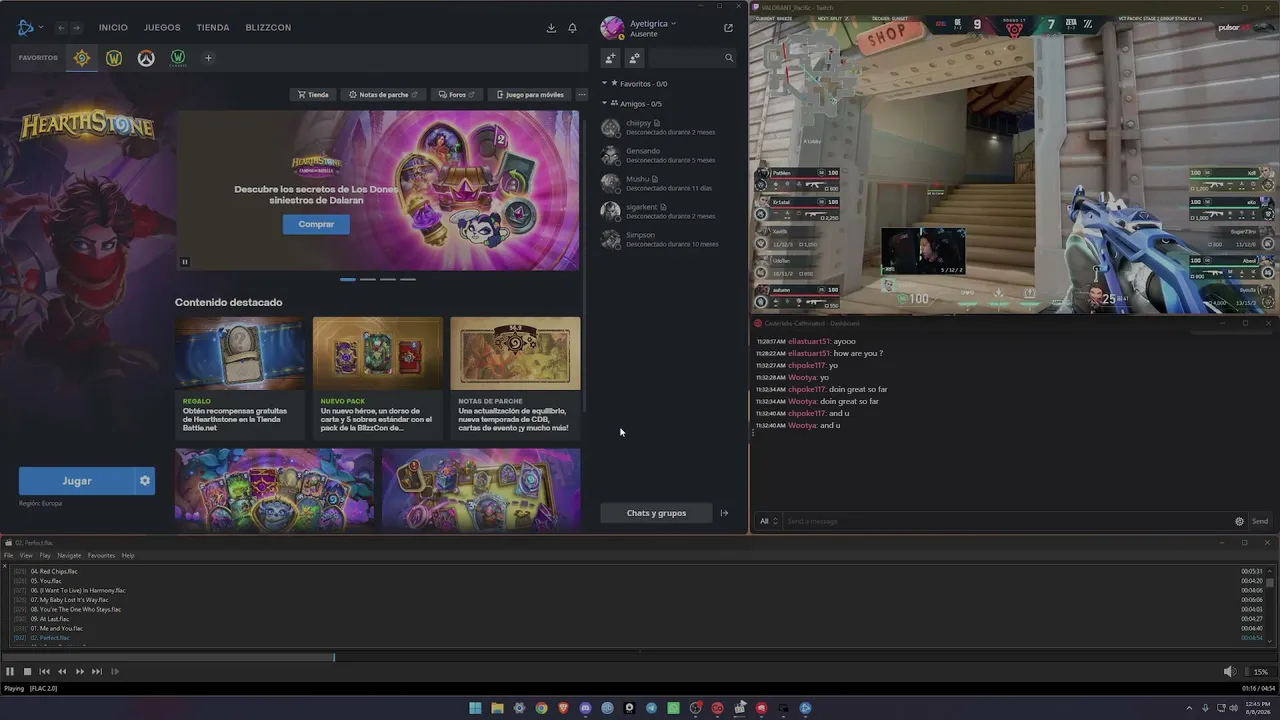Screen dimensions: 1280x720
Task: Open the JUEGOS tab
Action: point(162,28)
